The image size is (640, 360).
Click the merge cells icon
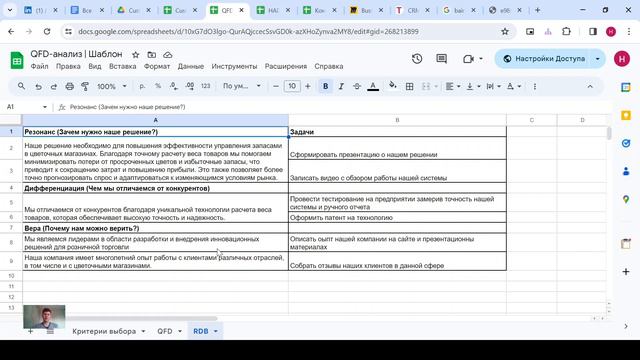click(426, 86)
